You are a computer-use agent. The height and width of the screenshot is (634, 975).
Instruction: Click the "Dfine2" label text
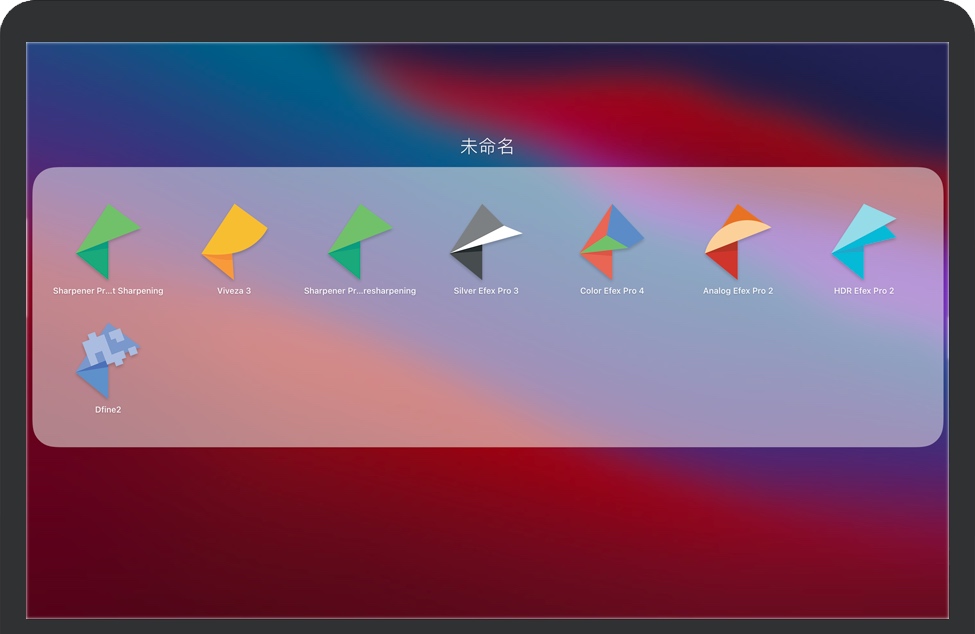[108, 410]
